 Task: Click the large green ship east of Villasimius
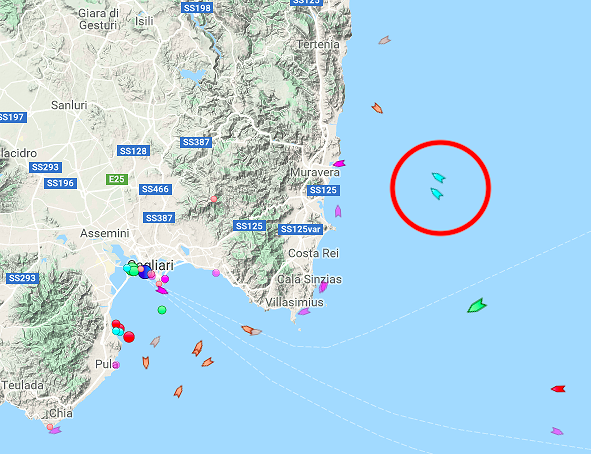click(x=477, y=306)
